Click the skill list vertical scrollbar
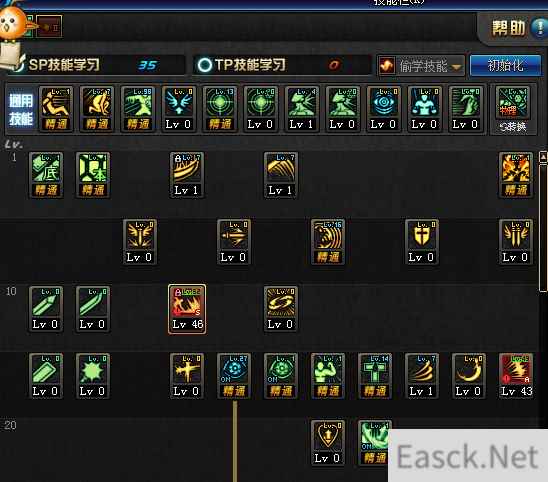The height and width of the screenshot is (482, 548). 543,222
